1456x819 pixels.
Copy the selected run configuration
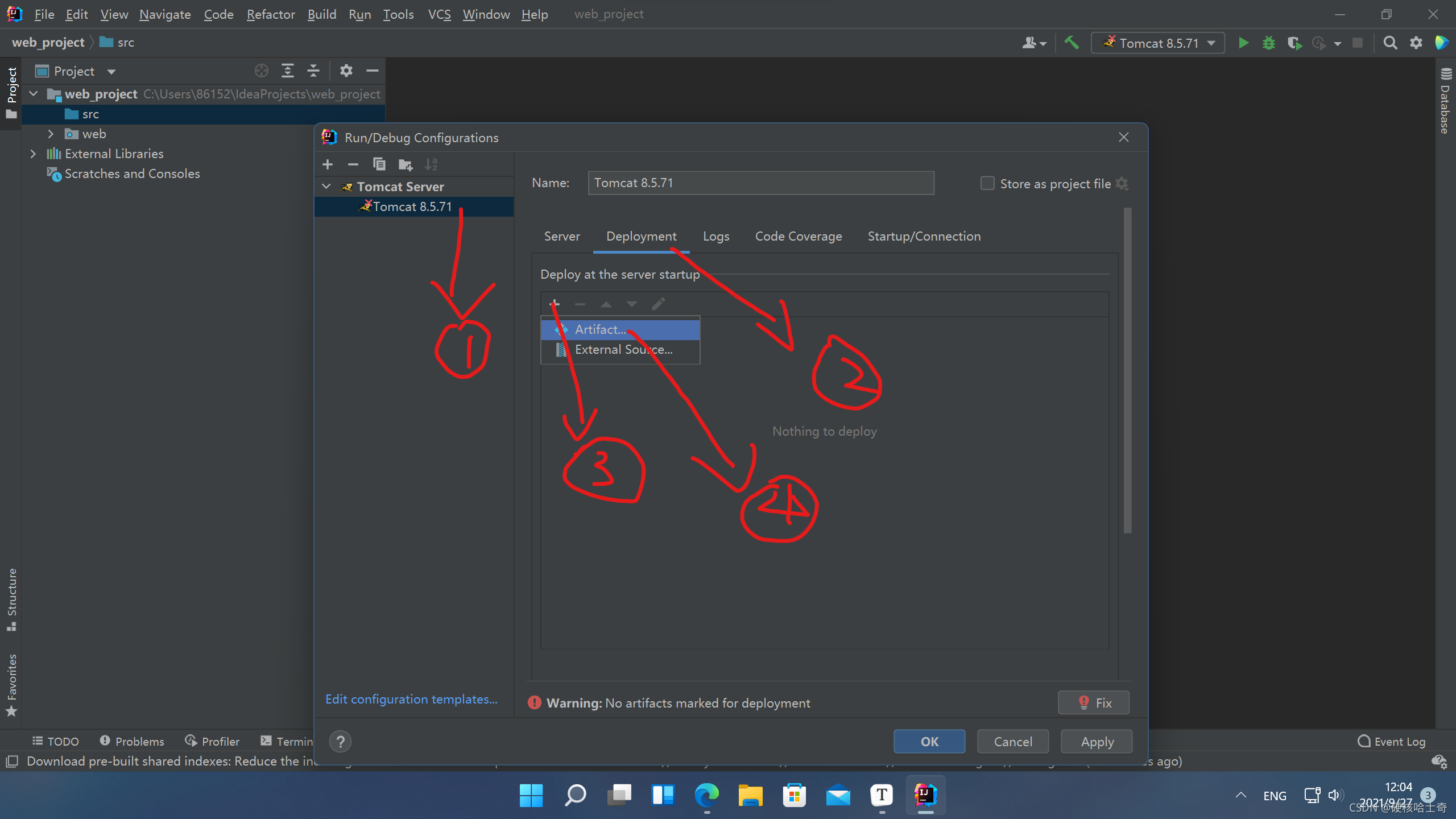379,164
